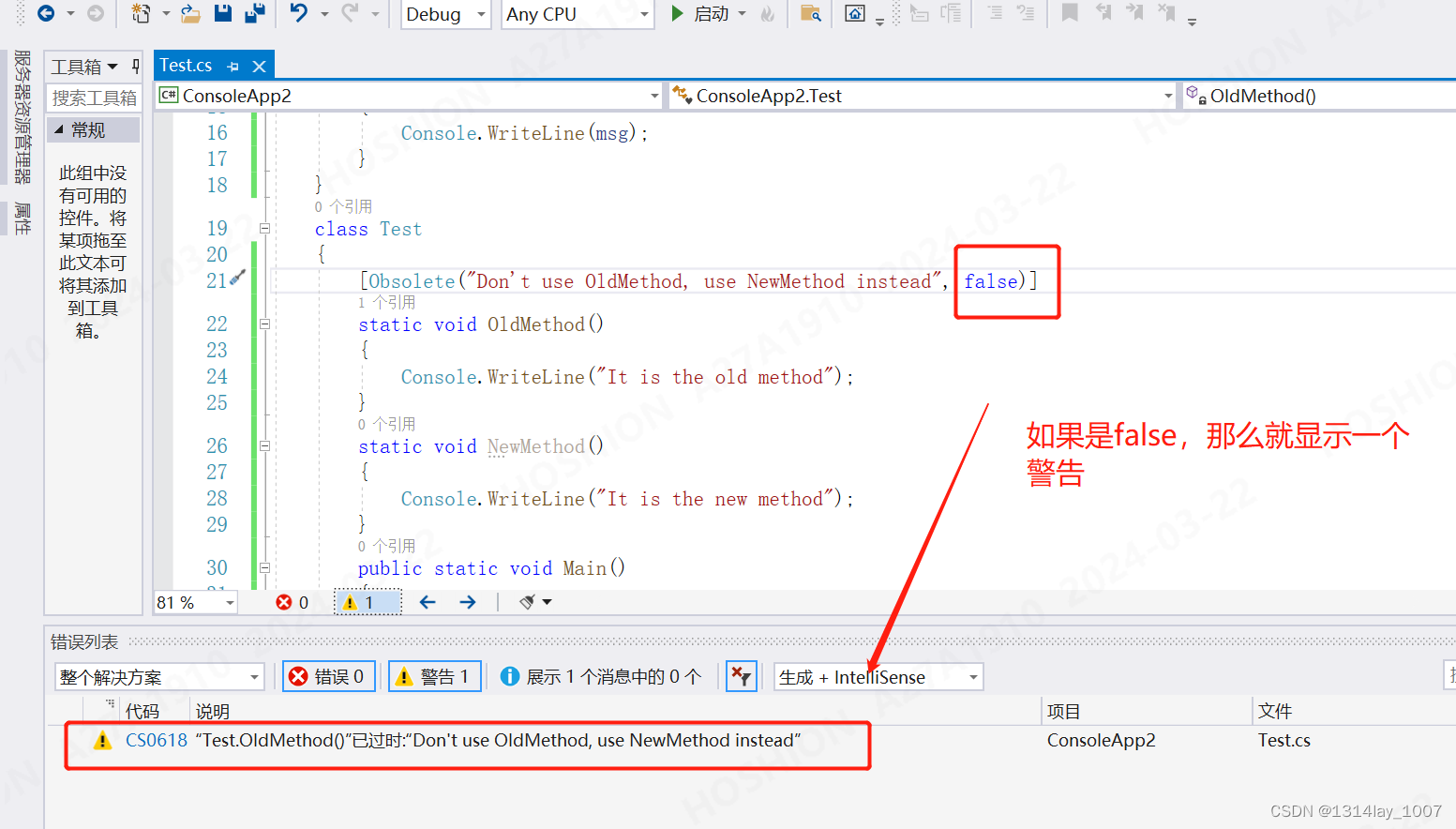Toggle the messages filter showing 0 of 1
Viewport: 1456px width, 829px height.
point(601,676)
